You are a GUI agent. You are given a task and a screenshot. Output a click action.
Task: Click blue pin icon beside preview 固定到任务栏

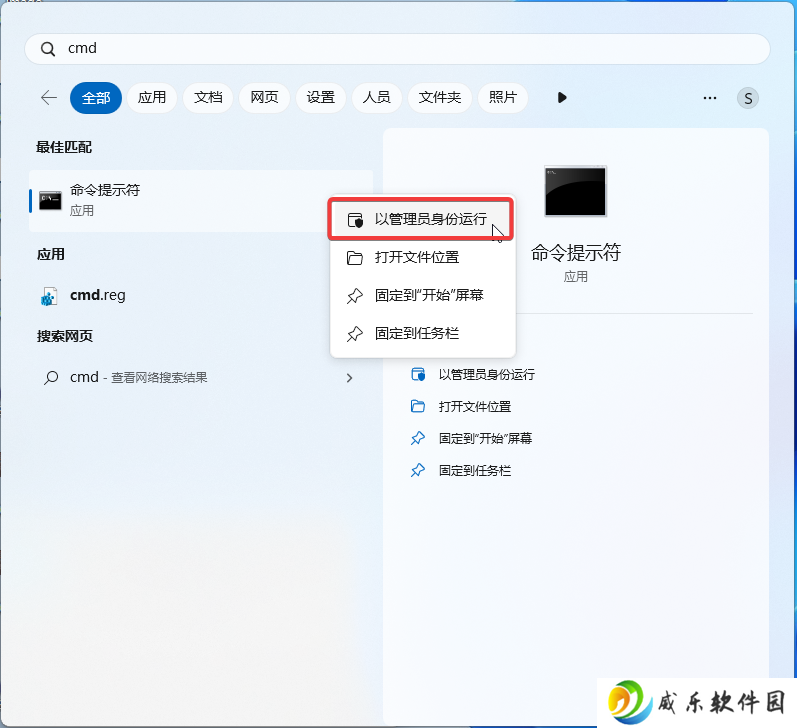(x=418, y=470)
